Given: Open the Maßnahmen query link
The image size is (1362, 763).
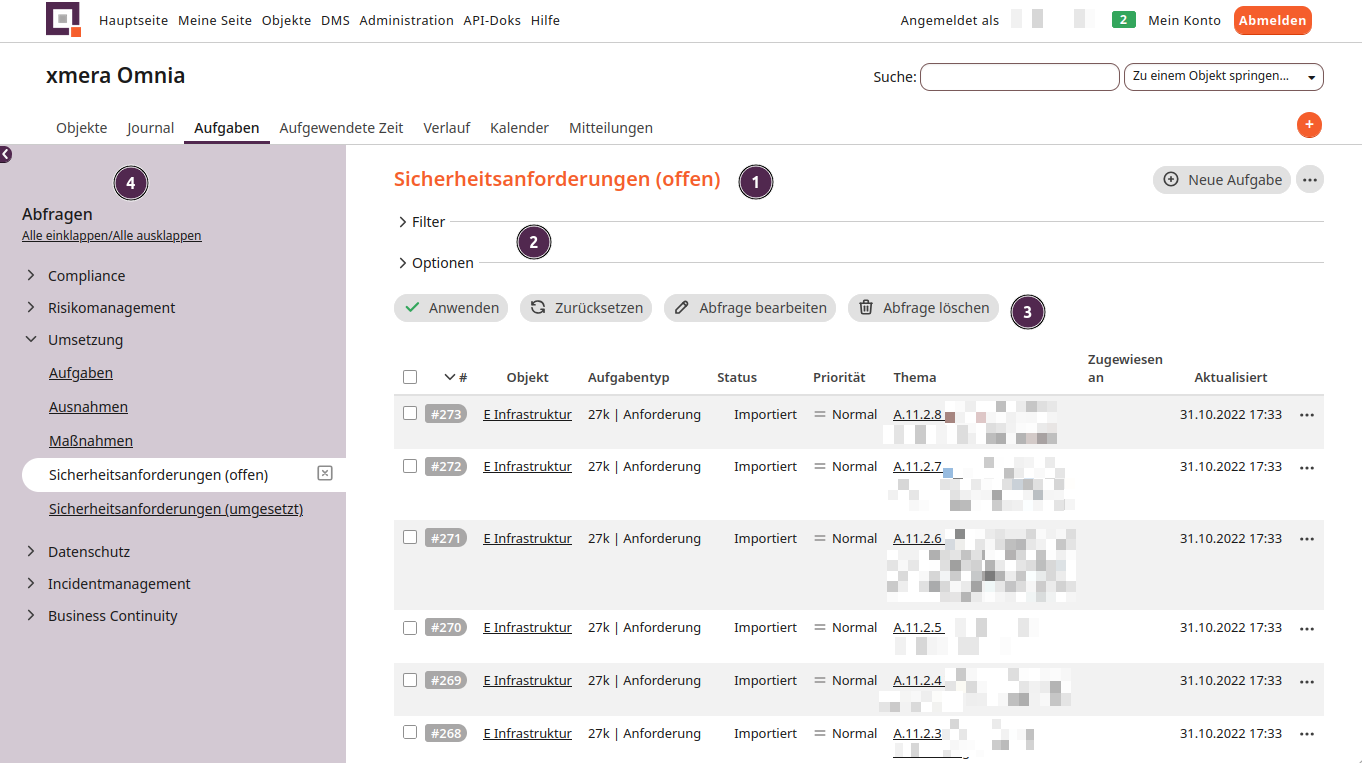Looking at the screenshot, I should pos(91,441).
